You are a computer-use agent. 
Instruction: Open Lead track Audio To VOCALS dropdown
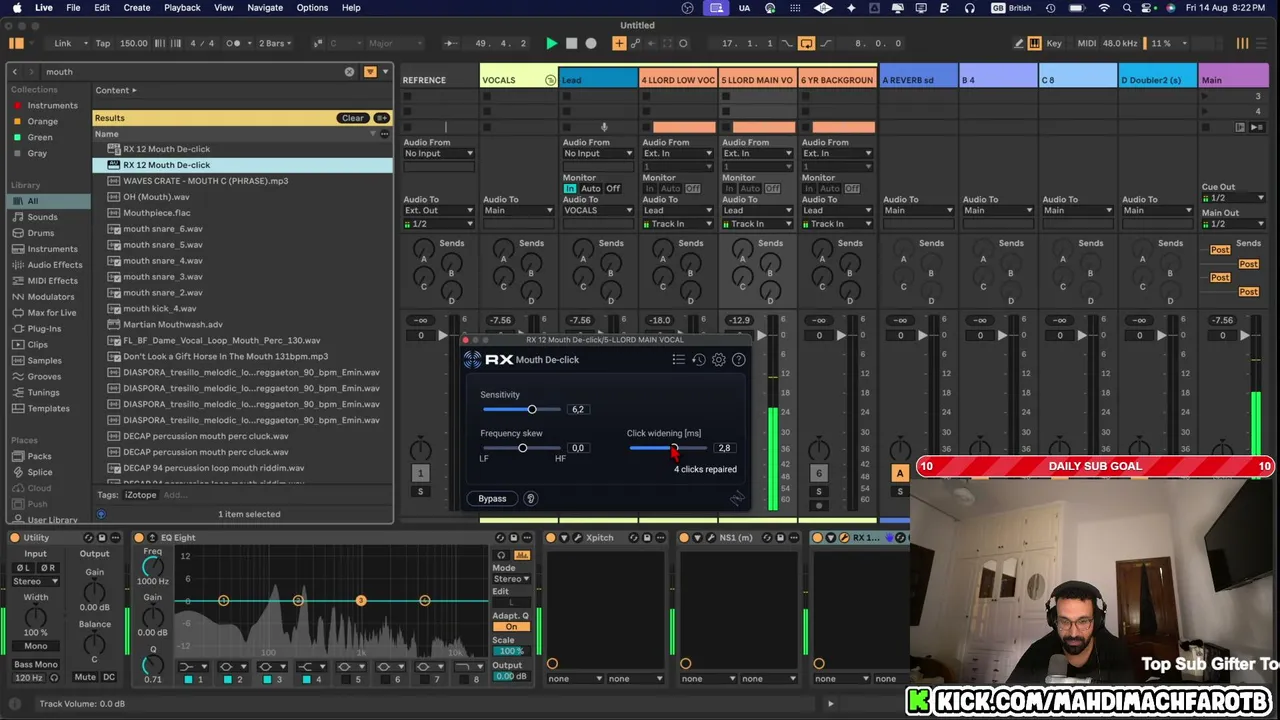point(598,211)
